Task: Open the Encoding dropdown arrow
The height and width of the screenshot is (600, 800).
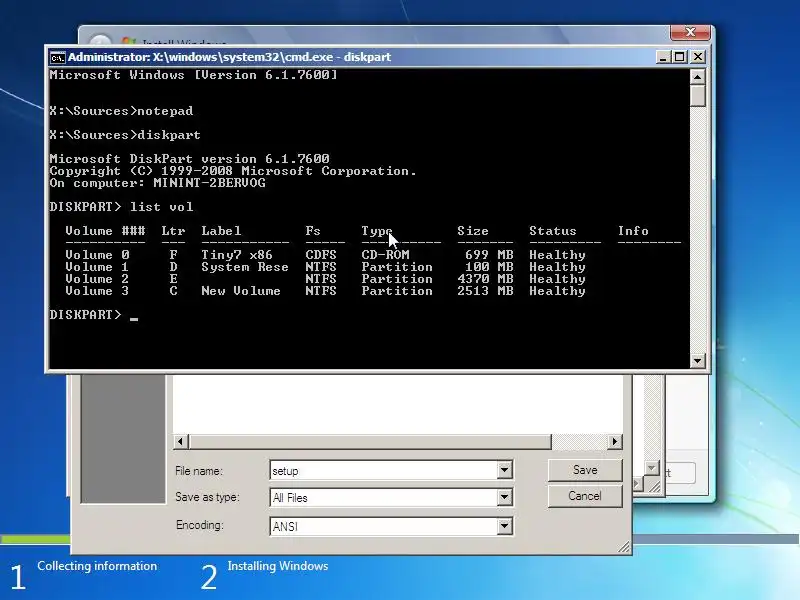Action: pos(505,526)
